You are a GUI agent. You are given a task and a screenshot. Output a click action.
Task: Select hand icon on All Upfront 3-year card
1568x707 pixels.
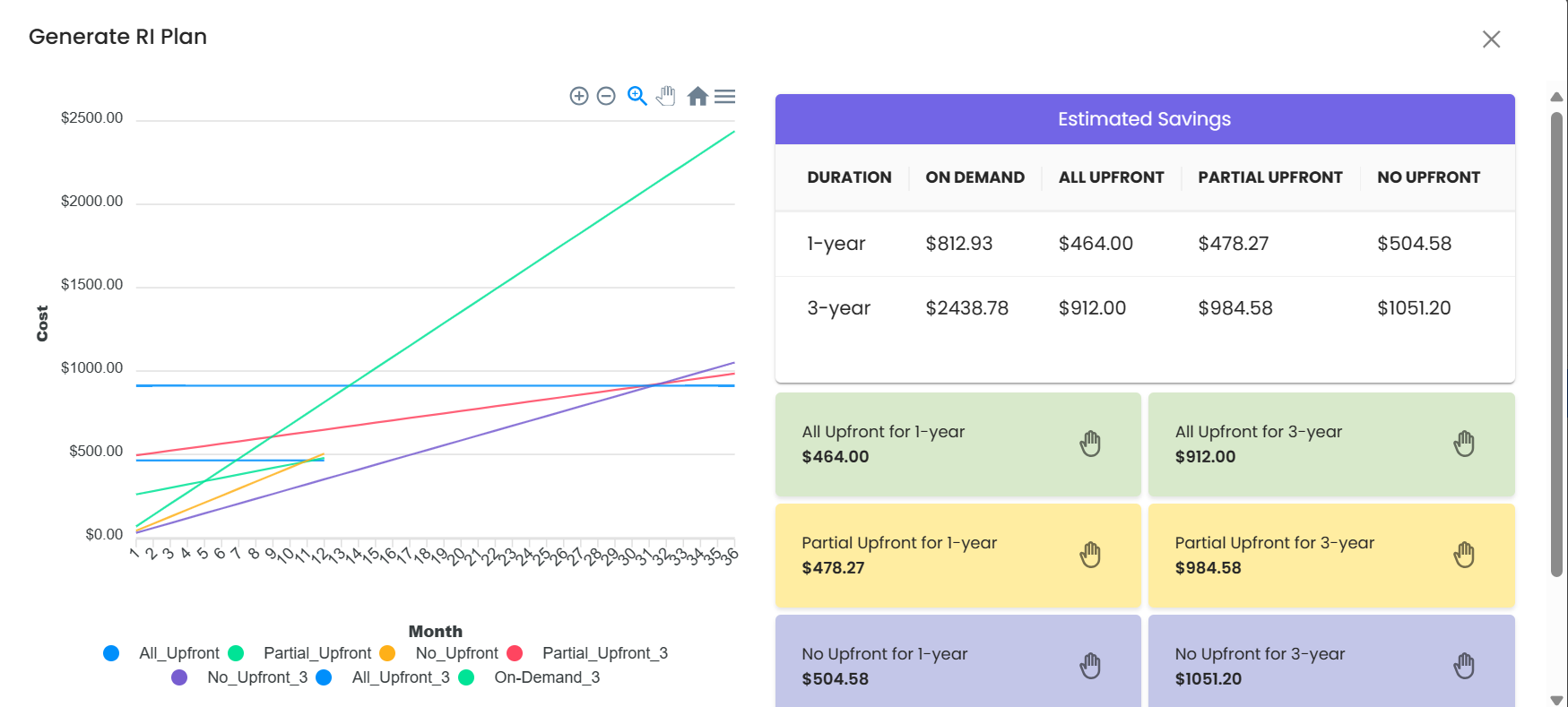point(1464,444)
